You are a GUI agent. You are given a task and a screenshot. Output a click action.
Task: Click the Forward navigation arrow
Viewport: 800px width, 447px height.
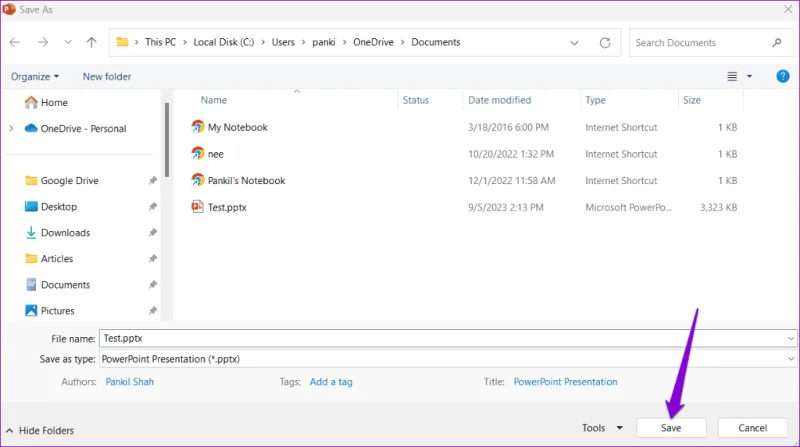(43, 42)
